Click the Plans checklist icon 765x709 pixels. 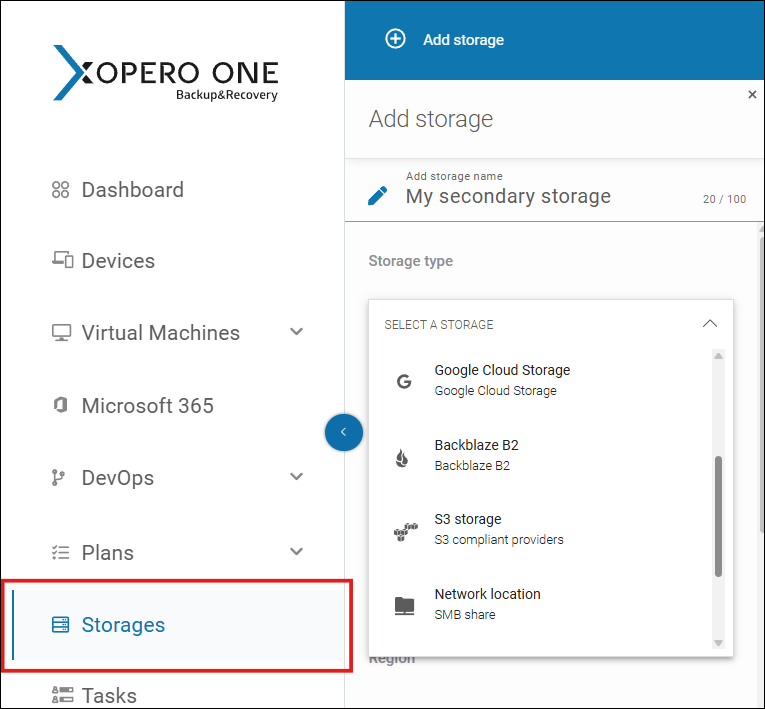(60, 552)
